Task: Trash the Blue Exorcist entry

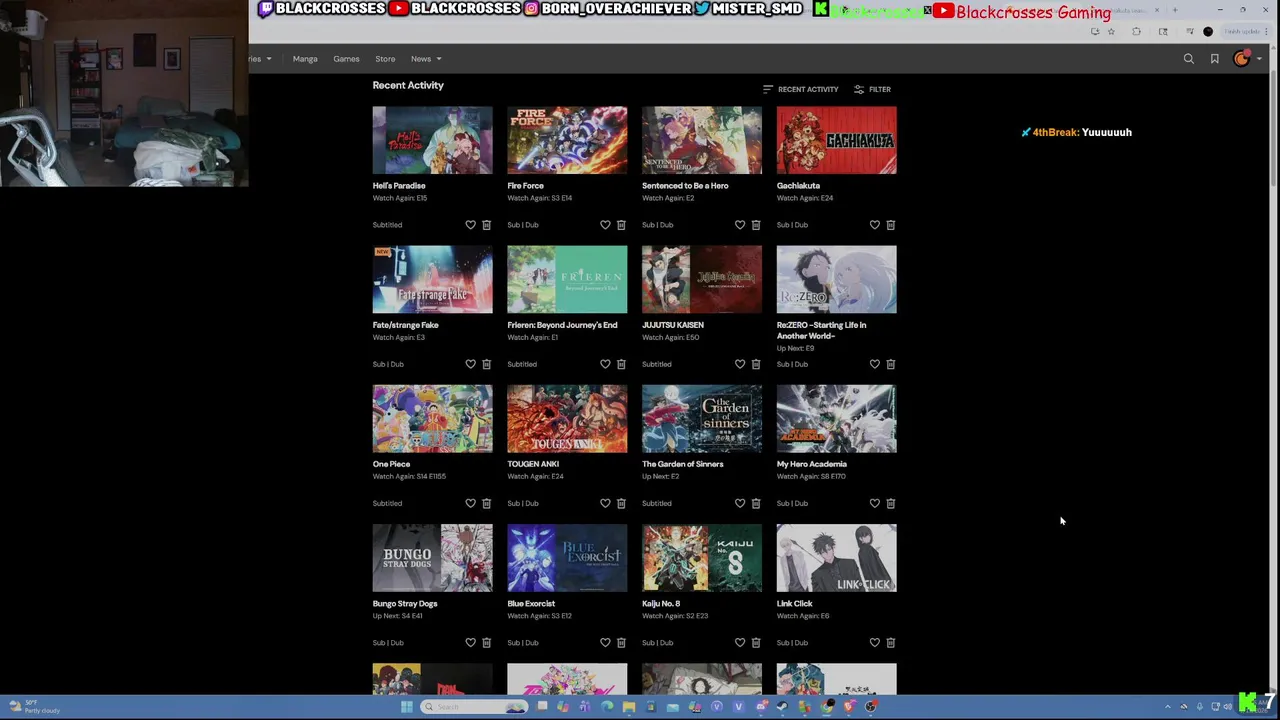Action: [x=621, y=643]
